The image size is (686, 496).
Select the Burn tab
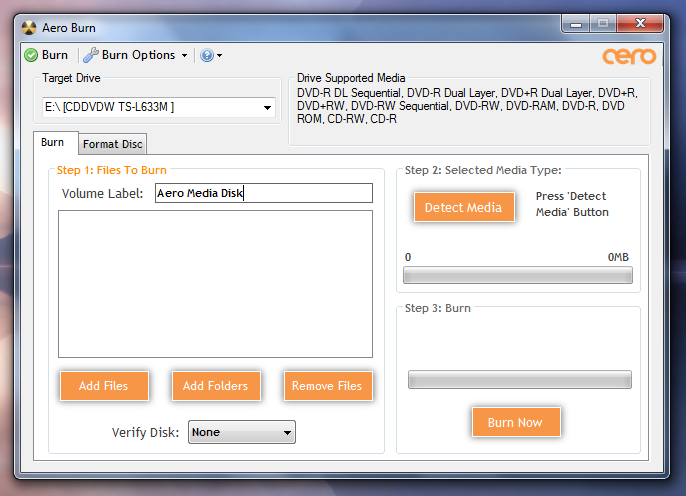52,142
